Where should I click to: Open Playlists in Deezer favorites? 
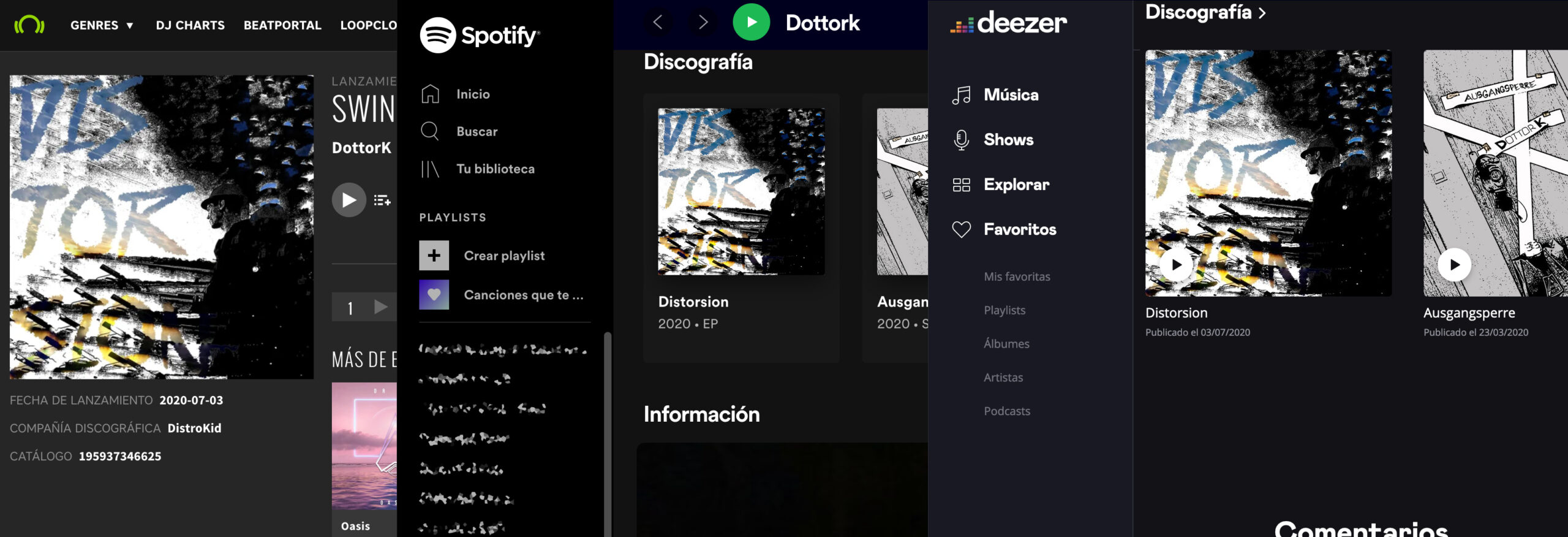coord(1005,310)
